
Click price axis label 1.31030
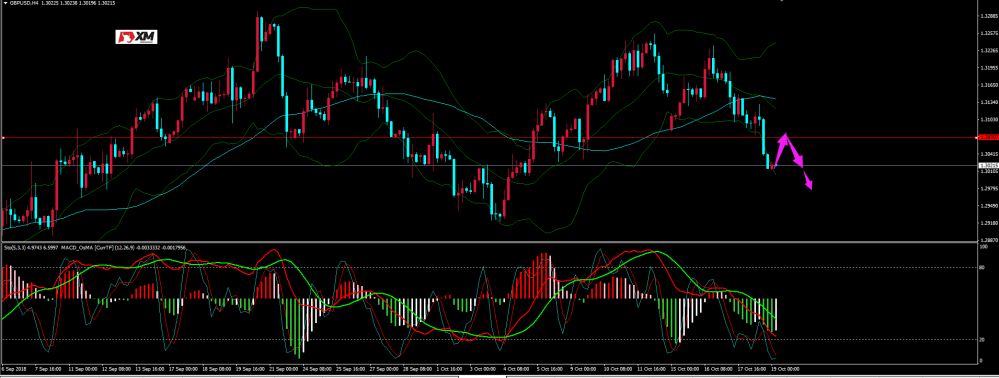coord(989,119)
